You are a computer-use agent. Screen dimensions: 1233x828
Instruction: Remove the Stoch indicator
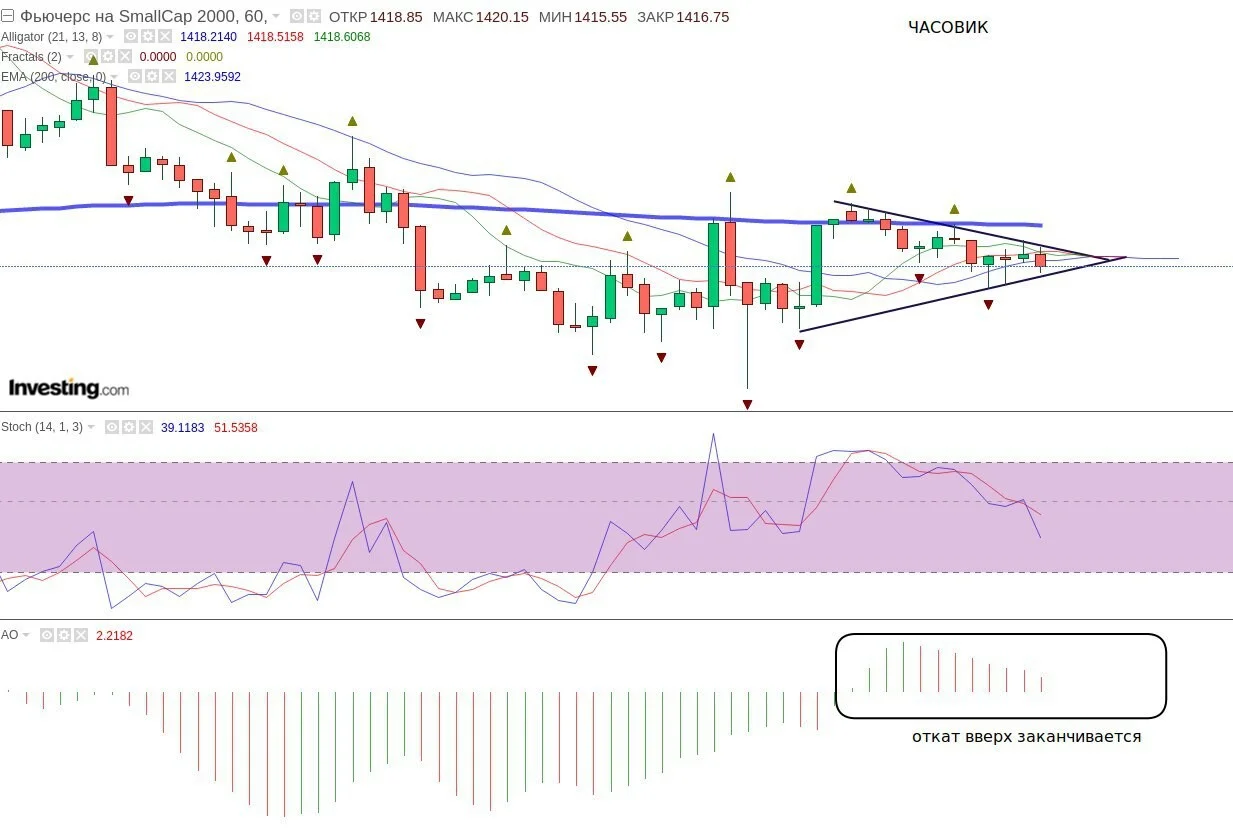tap(146, 427)
